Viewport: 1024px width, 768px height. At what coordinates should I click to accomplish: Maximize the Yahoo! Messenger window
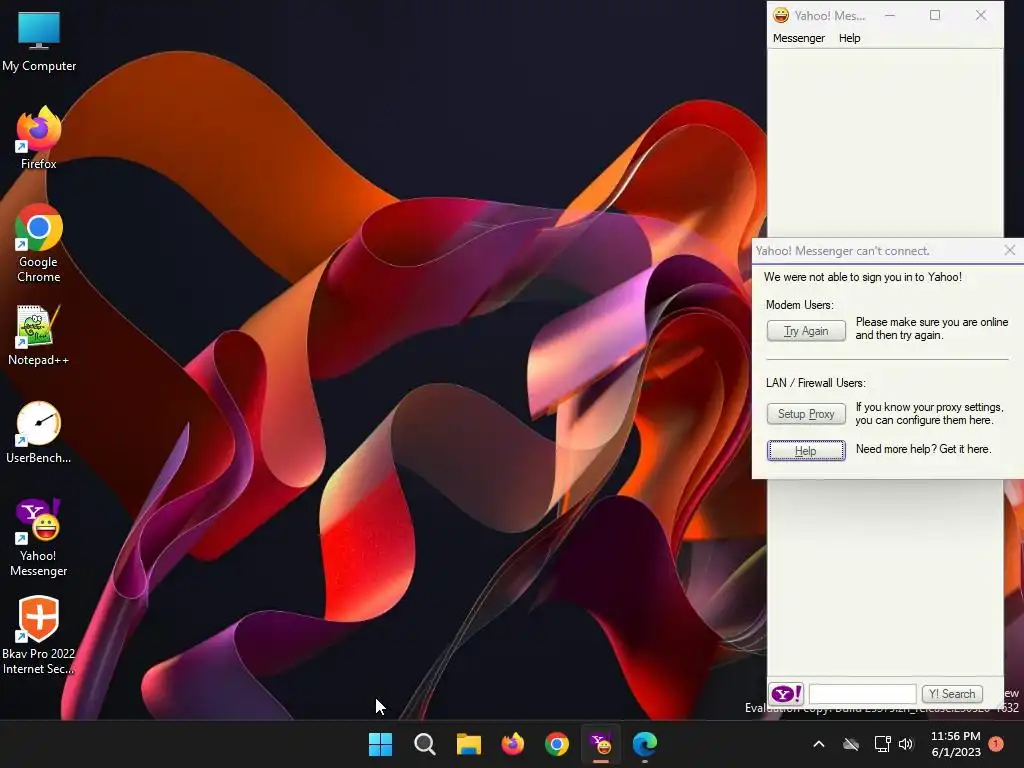point(935,15)
